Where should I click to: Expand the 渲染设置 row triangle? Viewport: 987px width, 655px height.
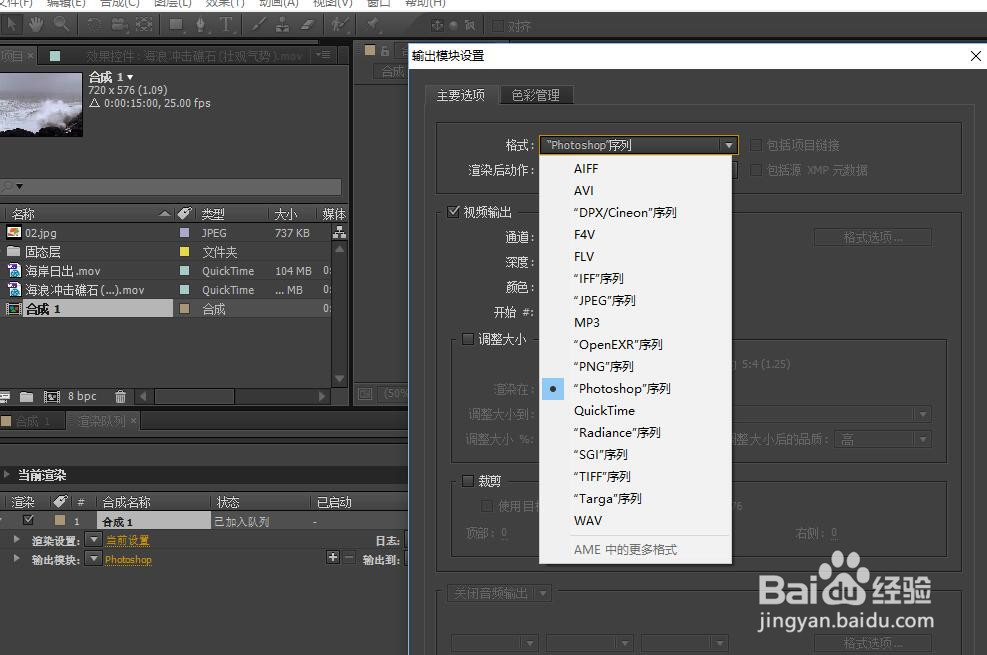point(17,539)
